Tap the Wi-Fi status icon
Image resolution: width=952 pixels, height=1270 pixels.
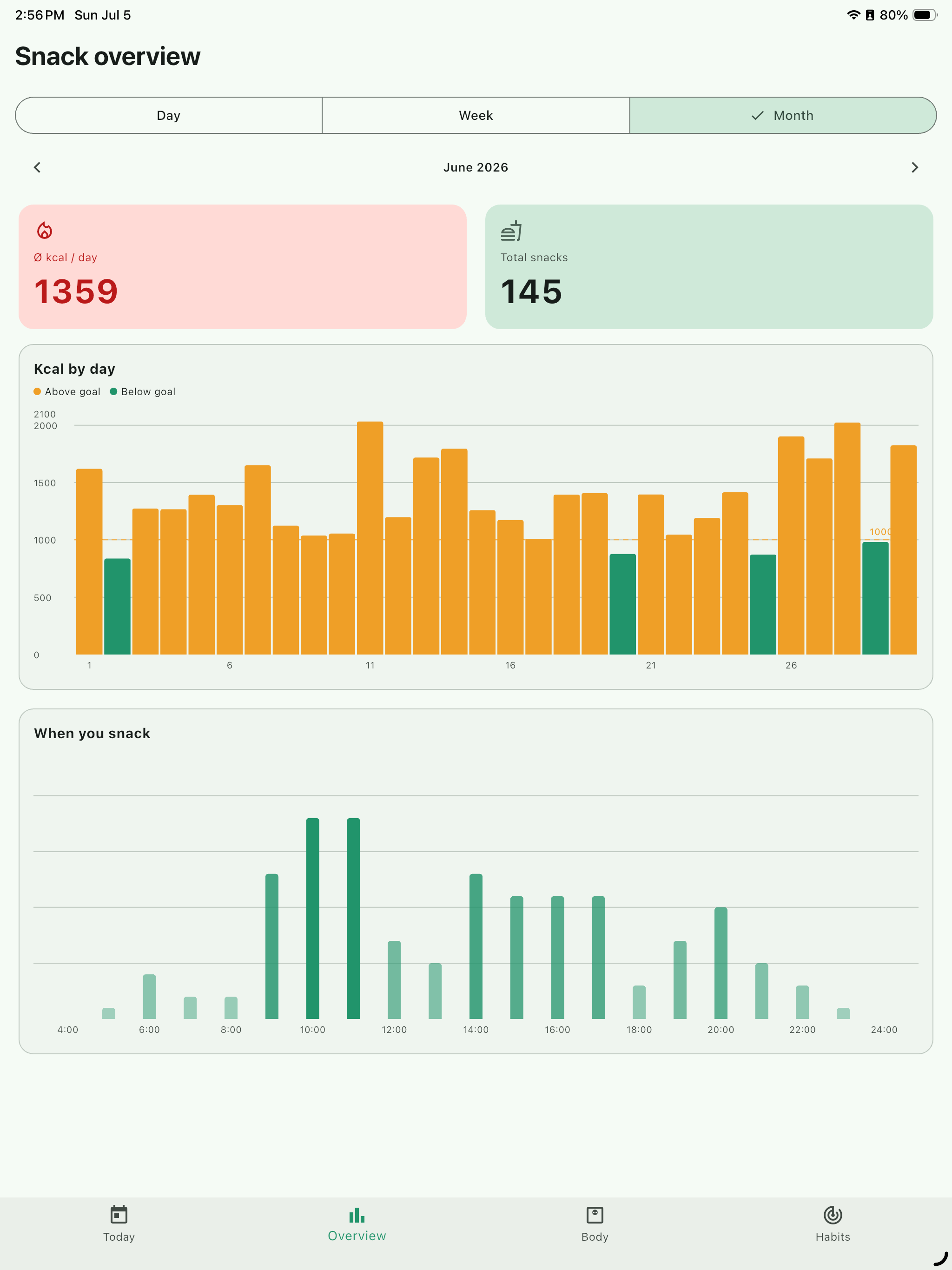pyautogui.click(x=853, y=15)
